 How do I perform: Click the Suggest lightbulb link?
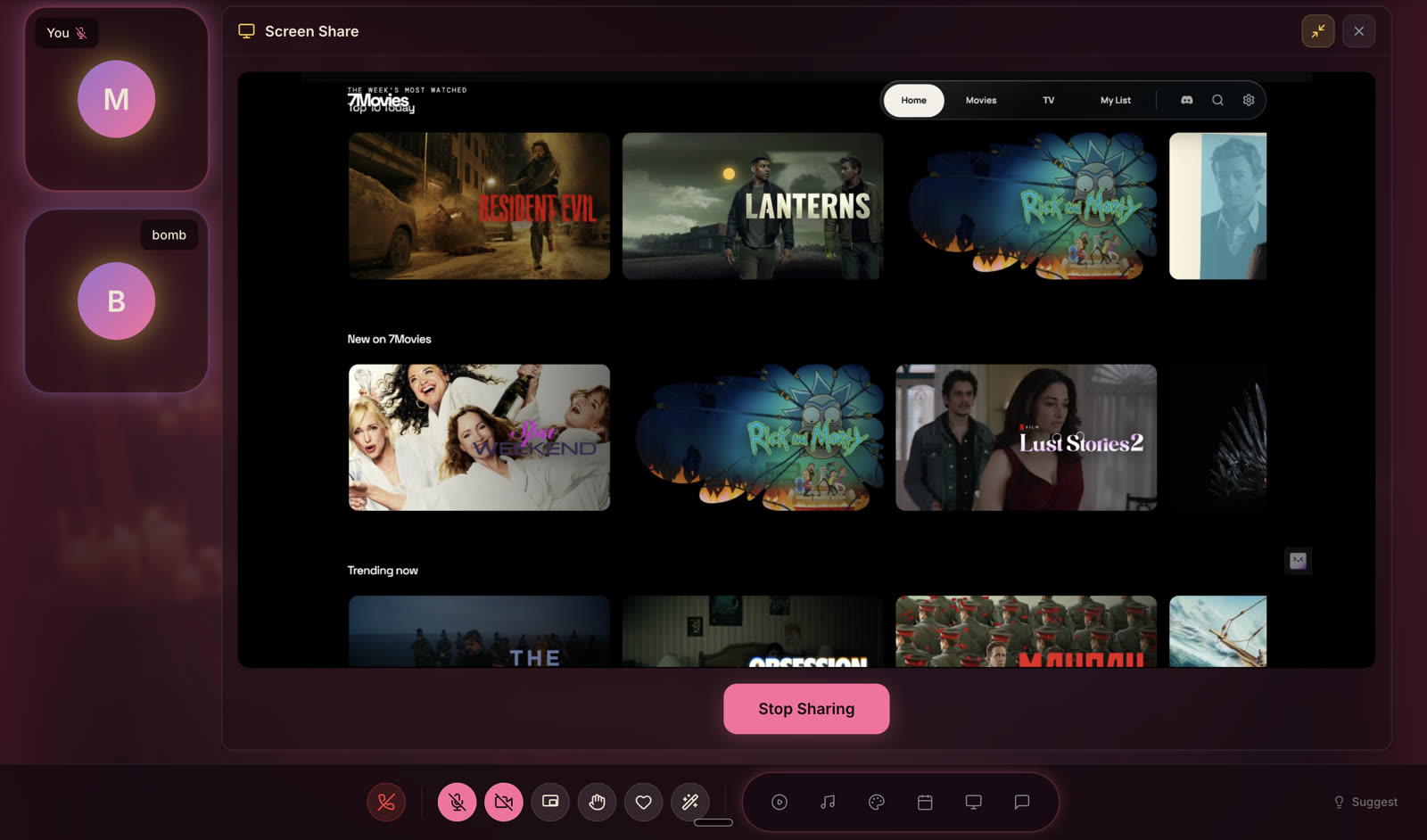coord(1365,802)
